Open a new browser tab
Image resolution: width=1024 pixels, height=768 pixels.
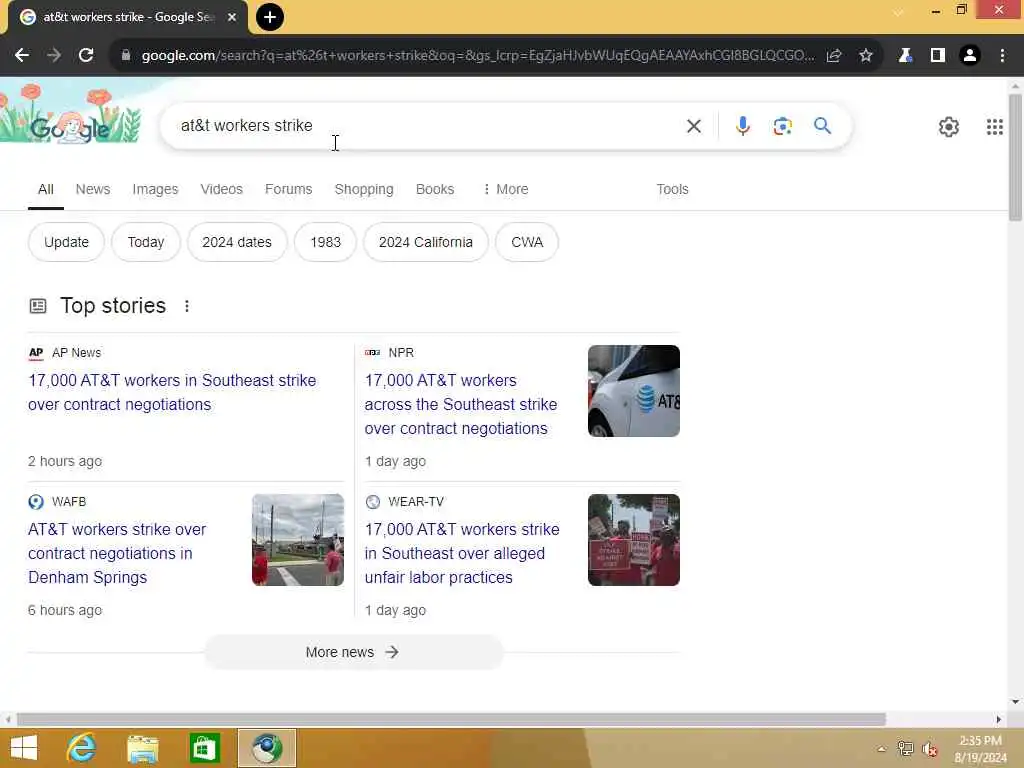point(270,17)
